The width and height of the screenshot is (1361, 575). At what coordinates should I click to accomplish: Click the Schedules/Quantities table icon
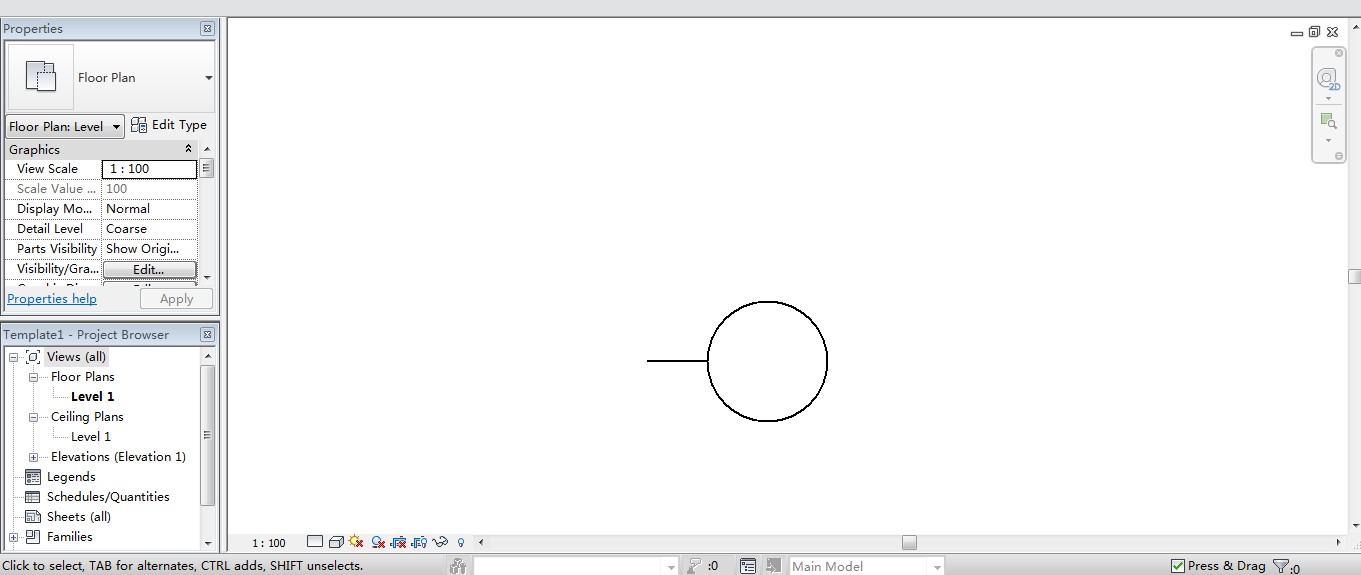(33, 497)
